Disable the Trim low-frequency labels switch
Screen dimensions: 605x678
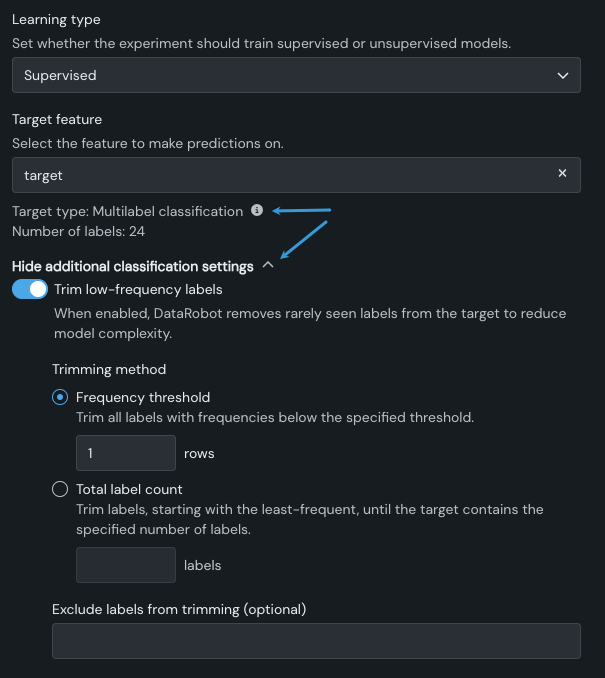(30, 289)
